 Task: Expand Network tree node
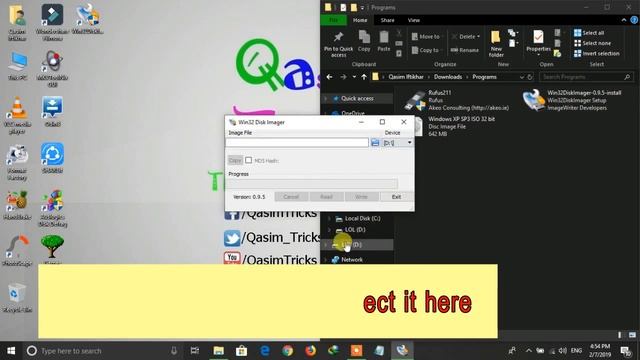pos(326,260)
